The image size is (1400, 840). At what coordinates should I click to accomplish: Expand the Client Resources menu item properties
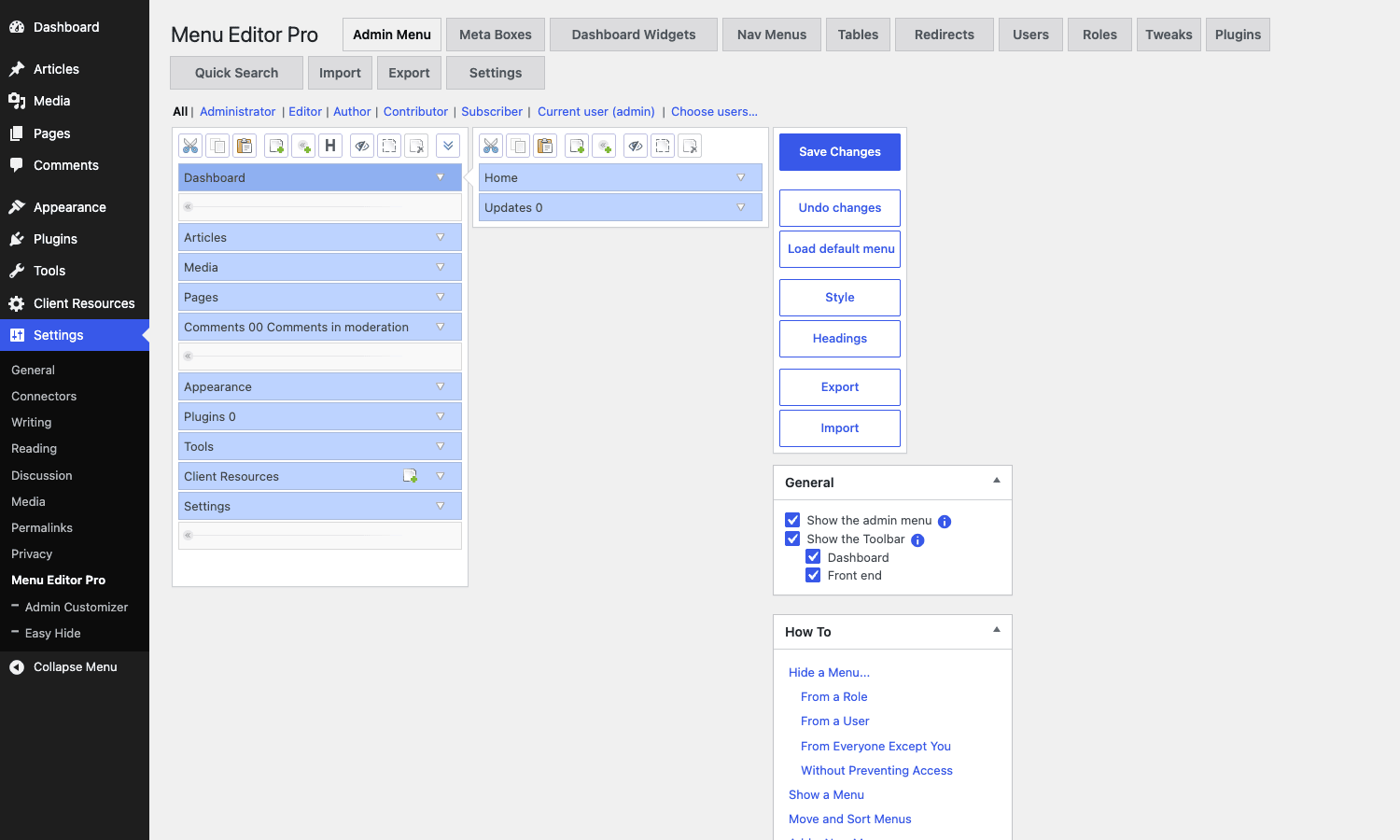click(441, 476)
